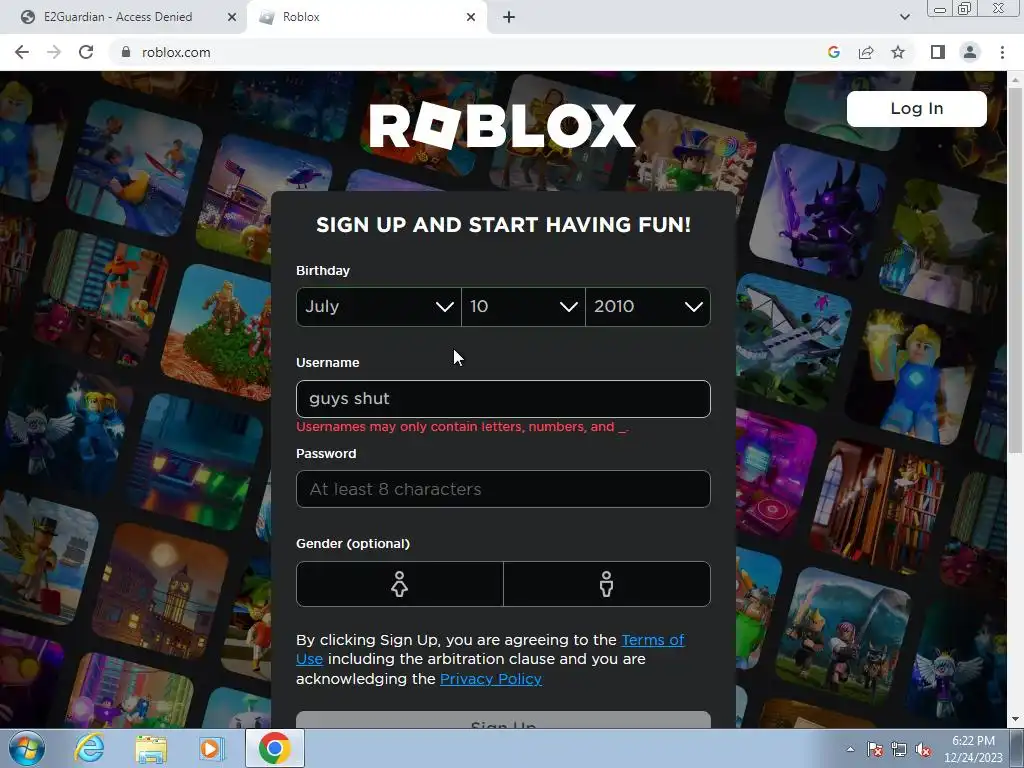This screenshot has width=1024, height=768.
Task: Reload the roblox.com page
Action: pos(86,52)
